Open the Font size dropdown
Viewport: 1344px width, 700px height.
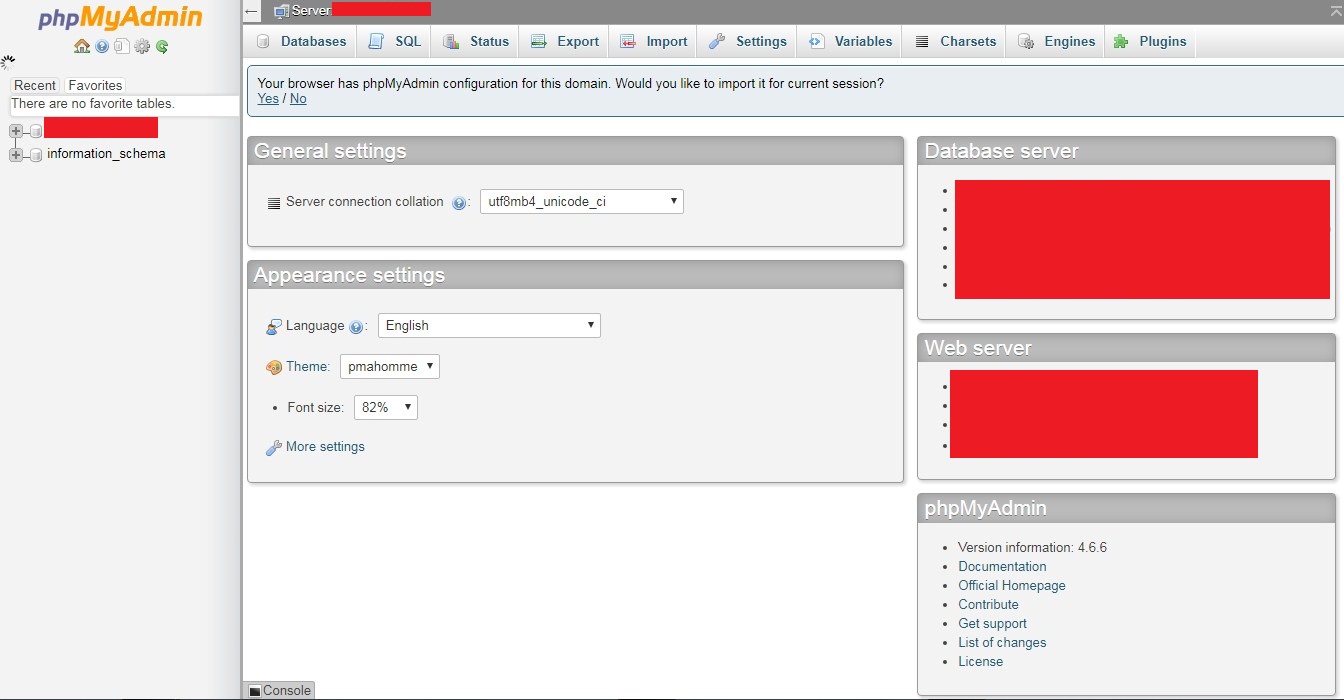385,407
